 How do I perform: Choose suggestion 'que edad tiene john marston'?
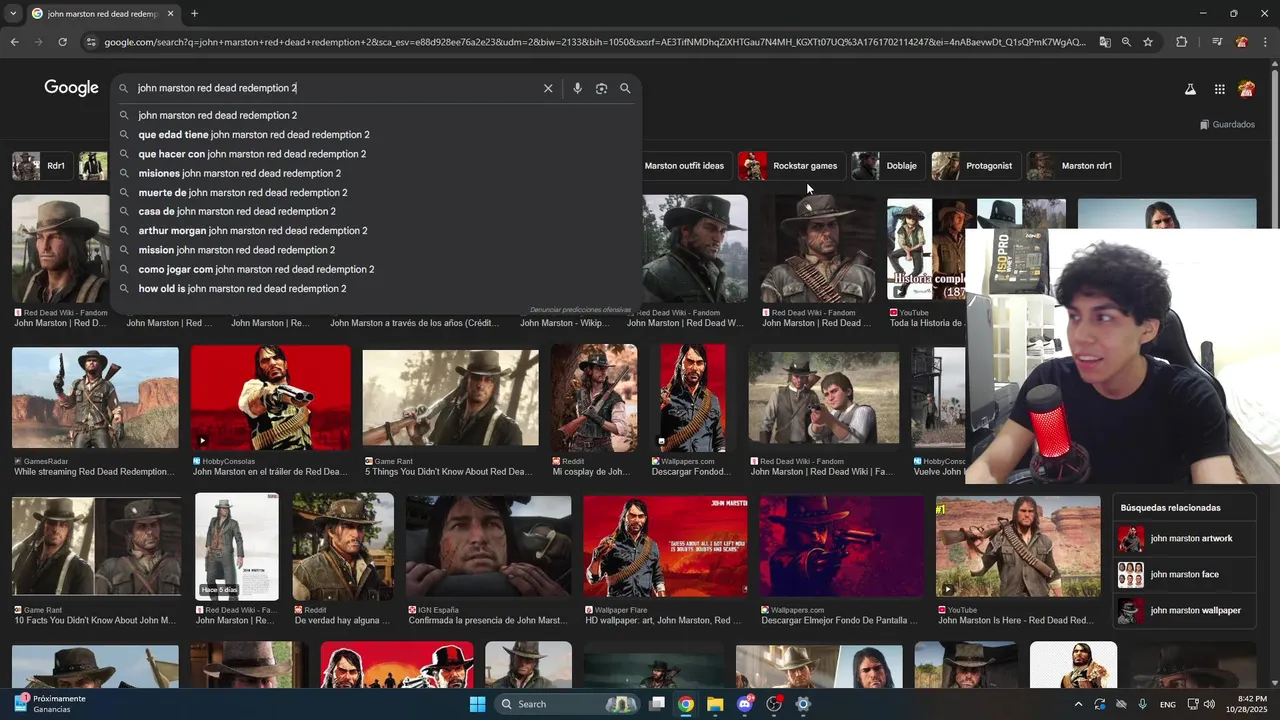[375, 135]
